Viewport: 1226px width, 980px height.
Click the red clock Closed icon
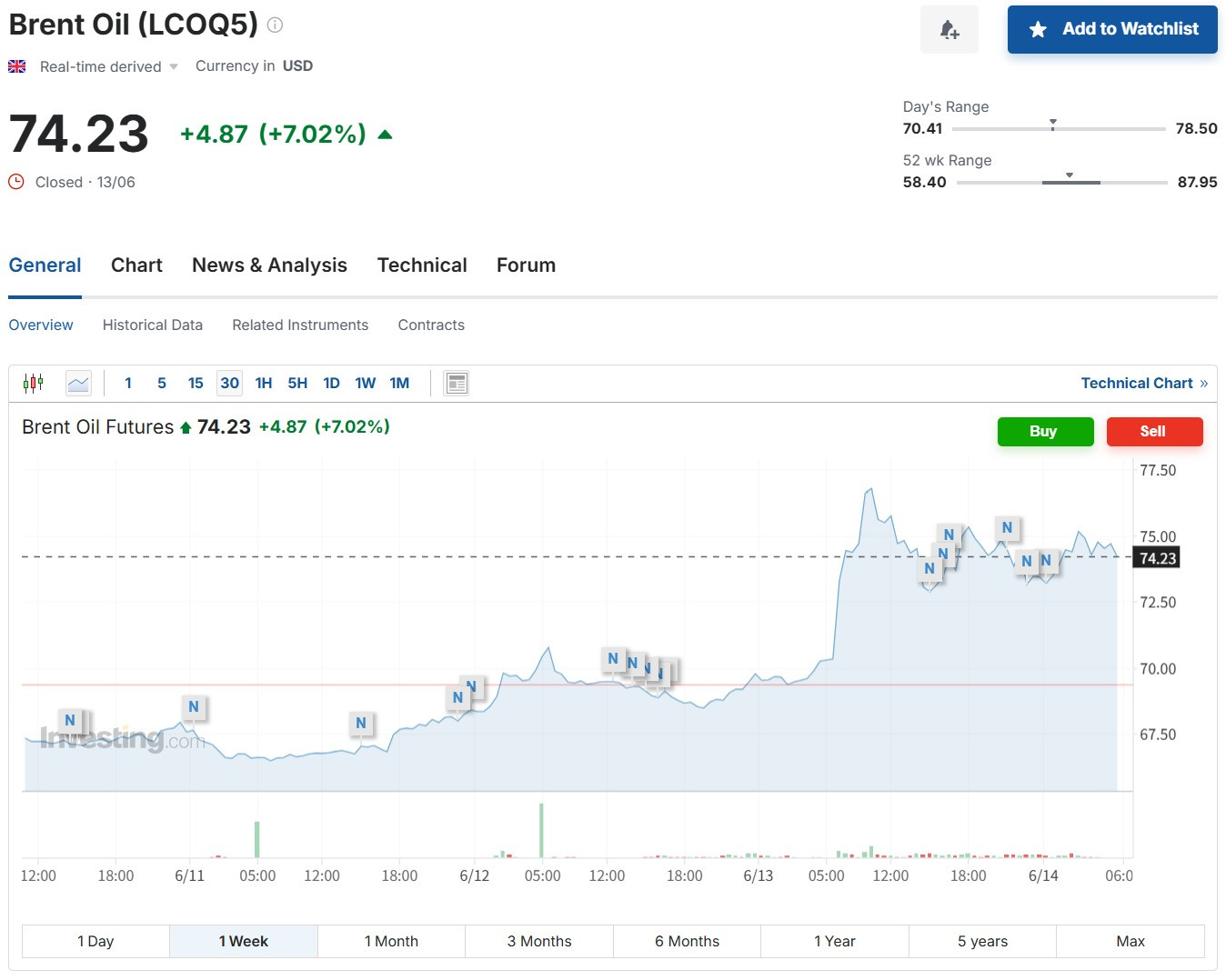(x=16, y=182)
